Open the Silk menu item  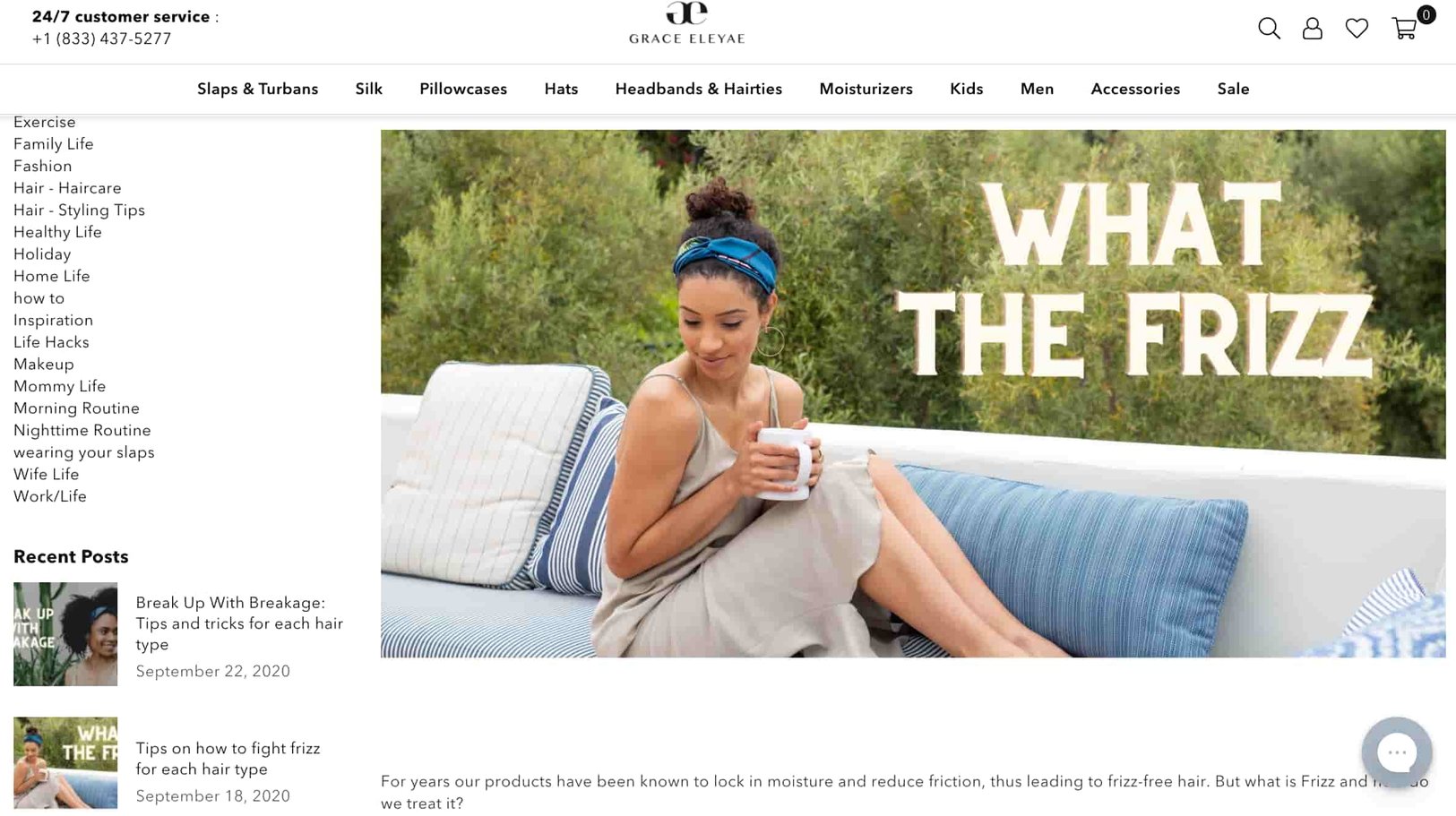pos(368,89)
